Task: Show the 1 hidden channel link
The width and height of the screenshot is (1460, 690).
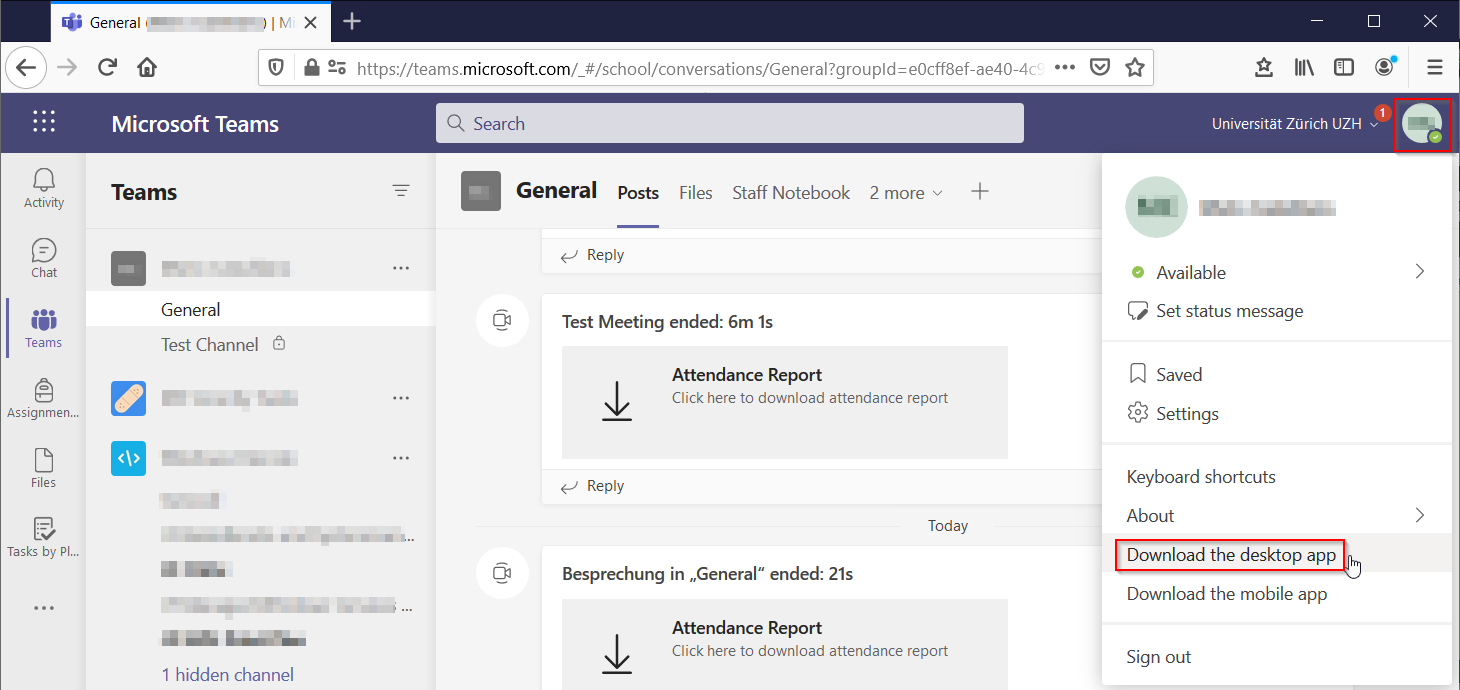Action: [x=228, y=675]
